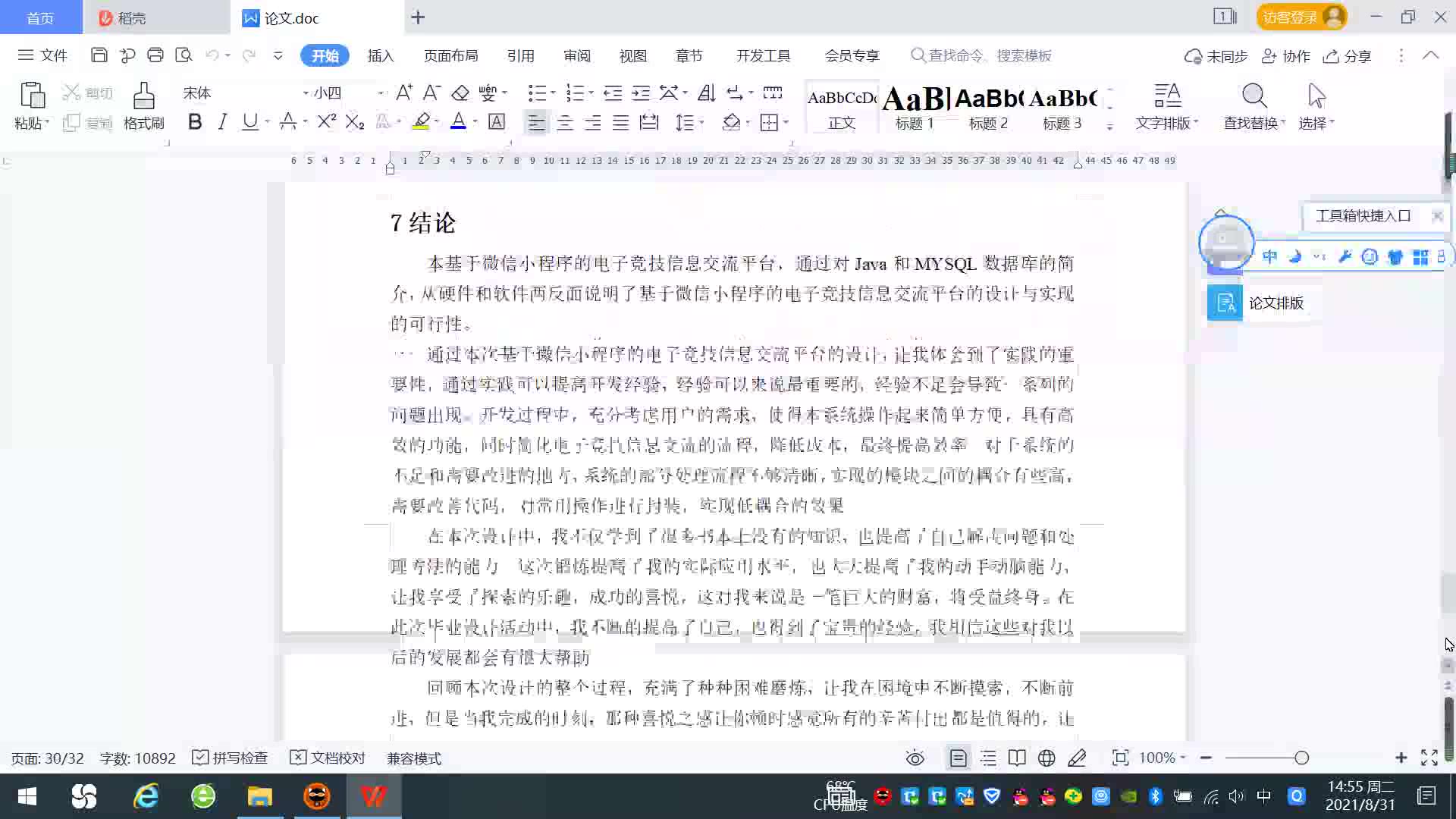Toggle Underline formatting
The width and height of the screenshot is (1456, 819).
click(x=249, y=121)
